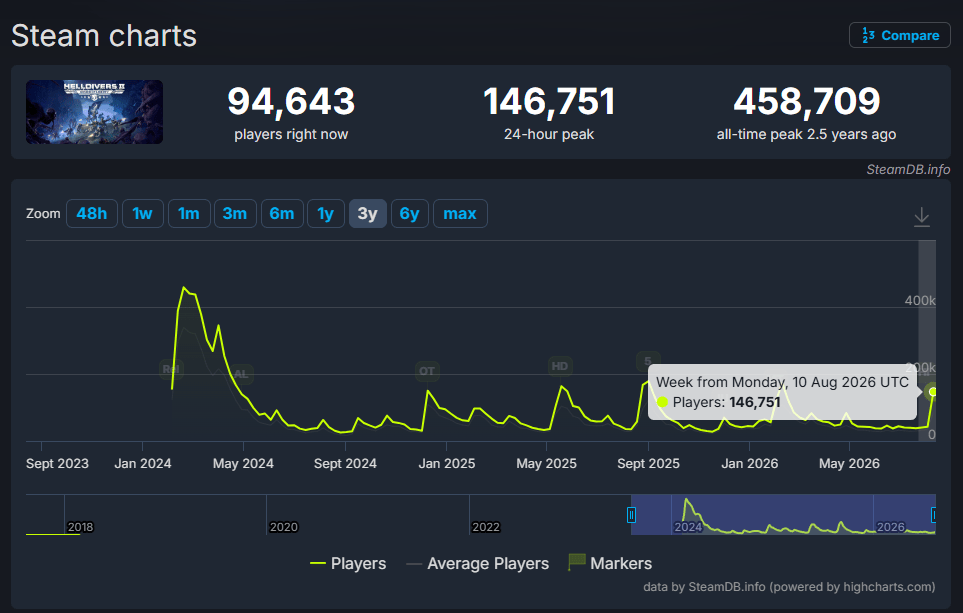Image resolution: width=963 pixels, height=613 pixels.
Task: Click the shaded selected range in navigator
Action: coord(783,515)
